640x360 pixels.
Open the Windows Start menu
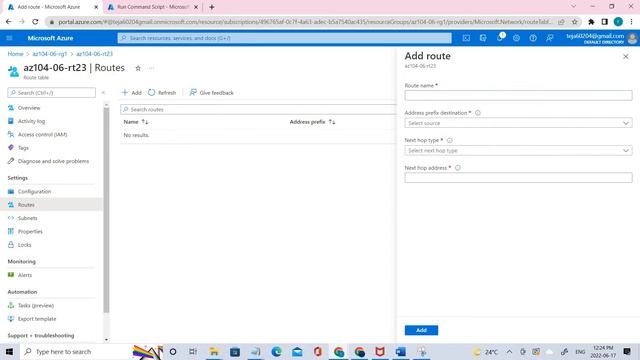coord(9,351)
